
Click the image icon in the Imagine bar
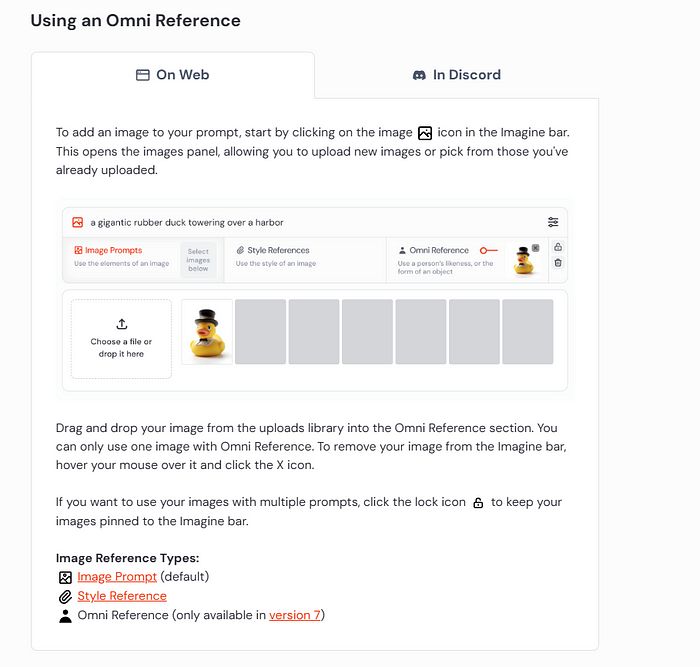[77, 222]
